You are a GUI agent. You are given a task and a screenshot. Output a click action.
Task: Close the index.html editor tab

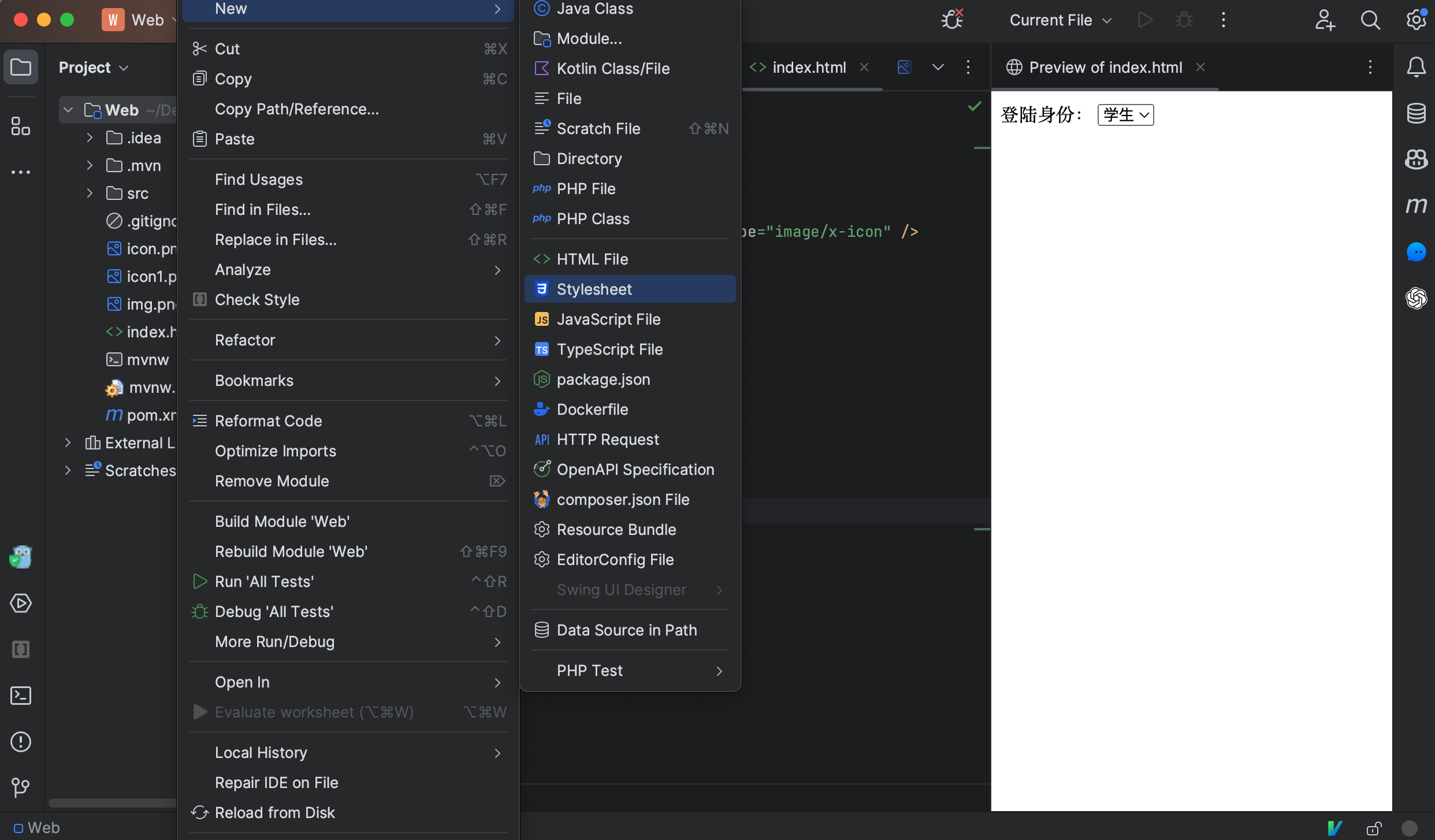click(864, 66)
